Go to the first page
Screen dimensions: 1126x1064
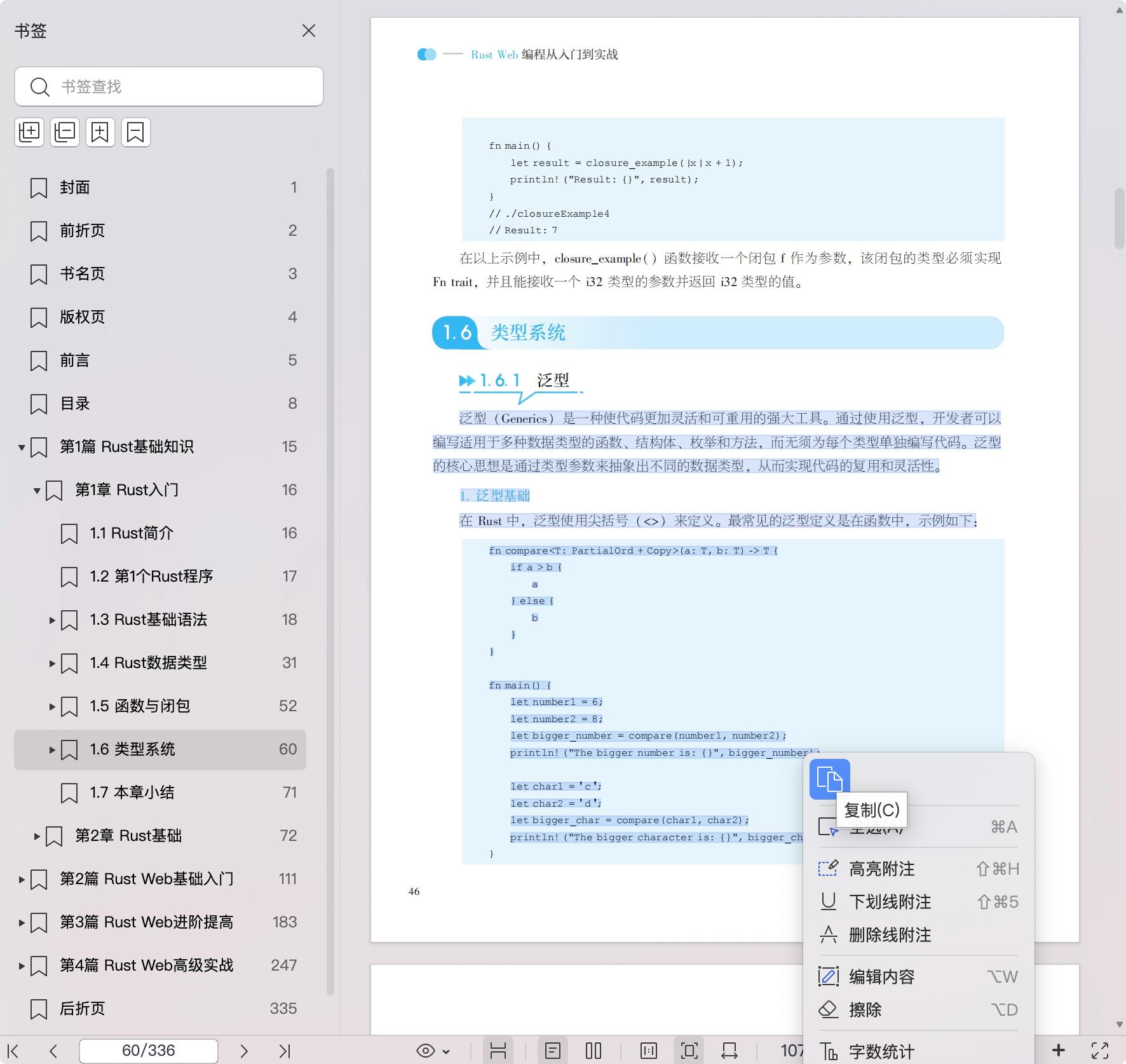tap(13, 1051)
